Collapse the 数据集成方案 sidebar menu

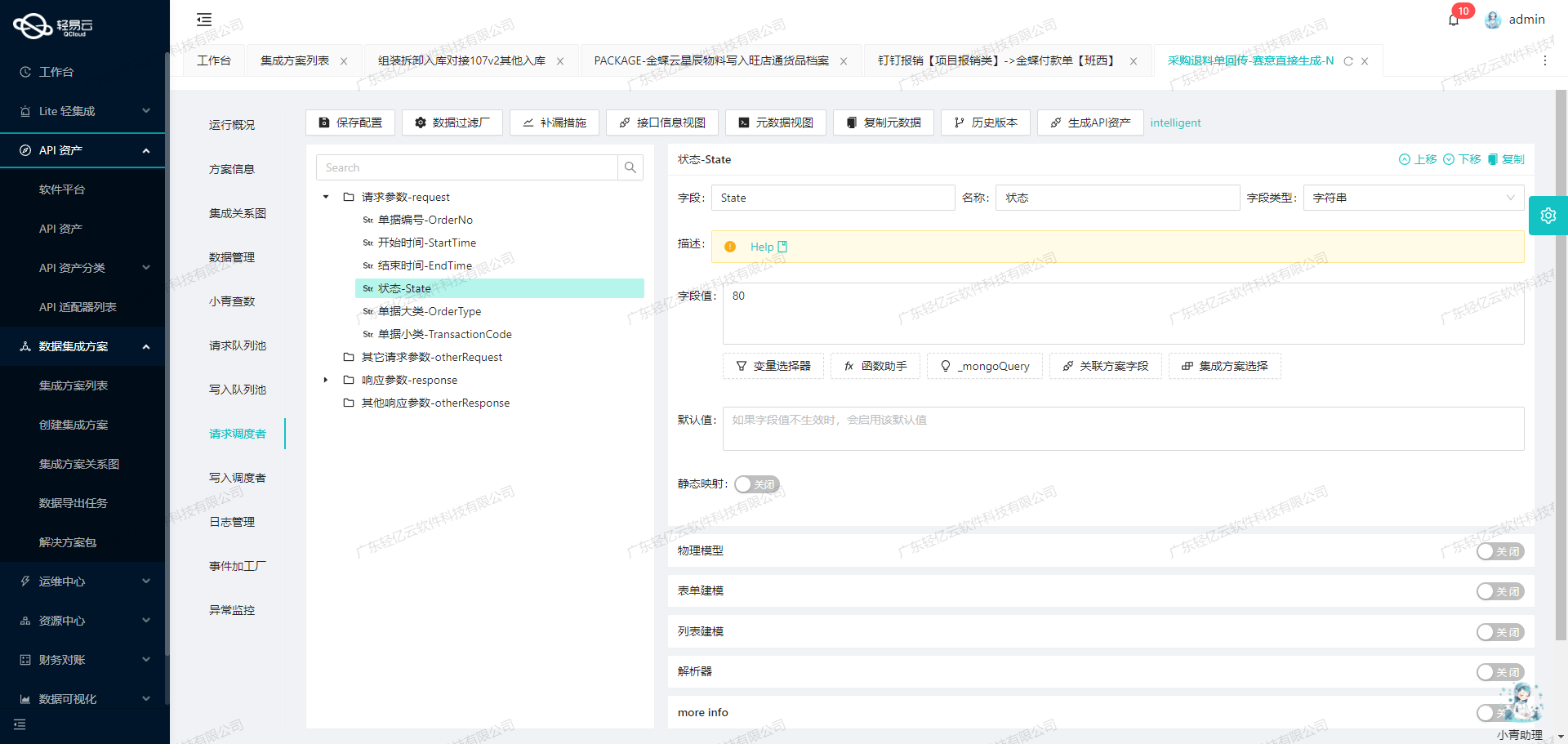pyautogui.click(x=146, y=346)
